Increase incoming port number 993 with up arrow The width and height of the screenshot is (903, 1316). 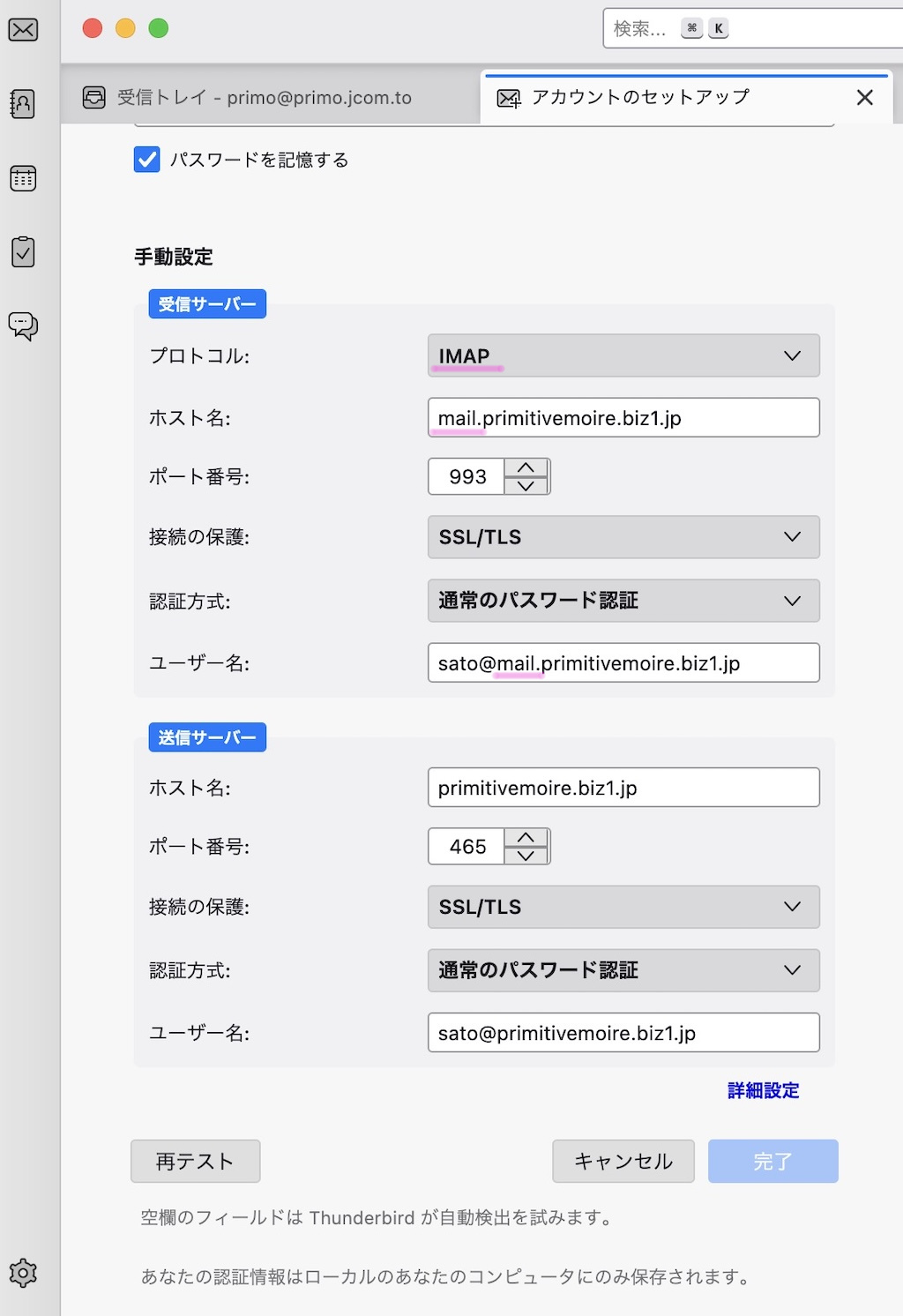click(x=526, y=467)
